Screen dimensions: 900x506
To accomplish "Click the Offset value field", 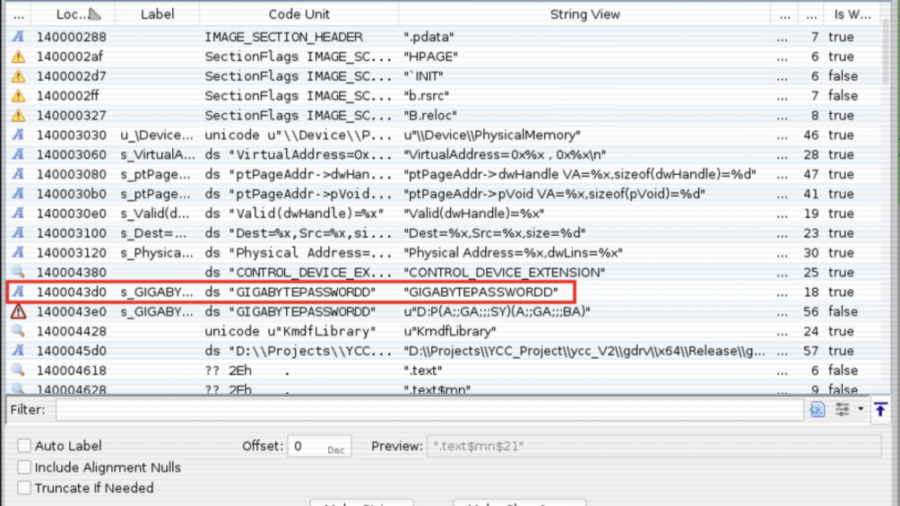I will pyautogui.click(x=319, y=446).
